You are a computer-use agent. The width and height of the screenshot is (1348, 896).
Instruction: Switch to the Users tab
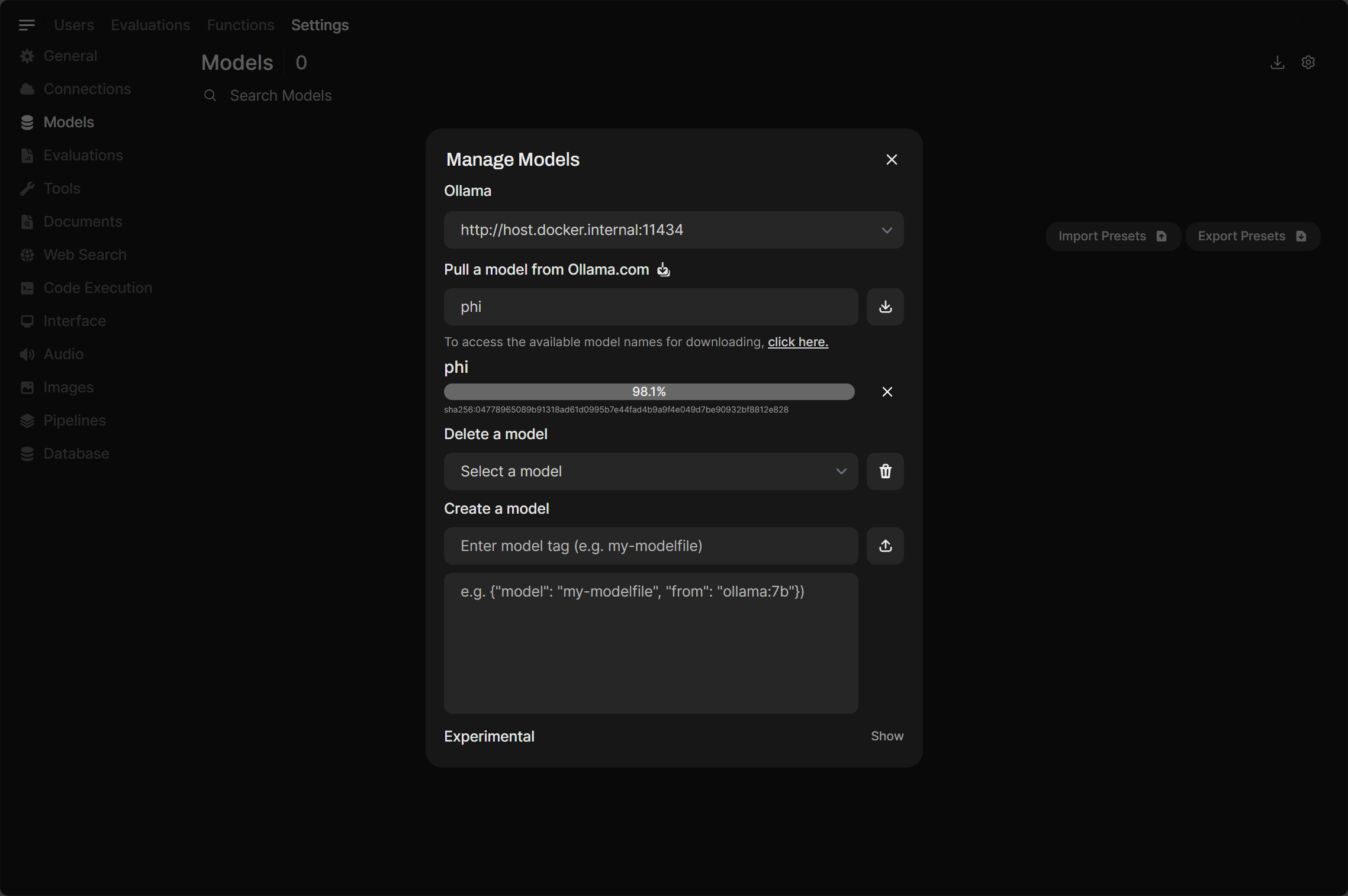pyautogui.click(x=74, y=25)
